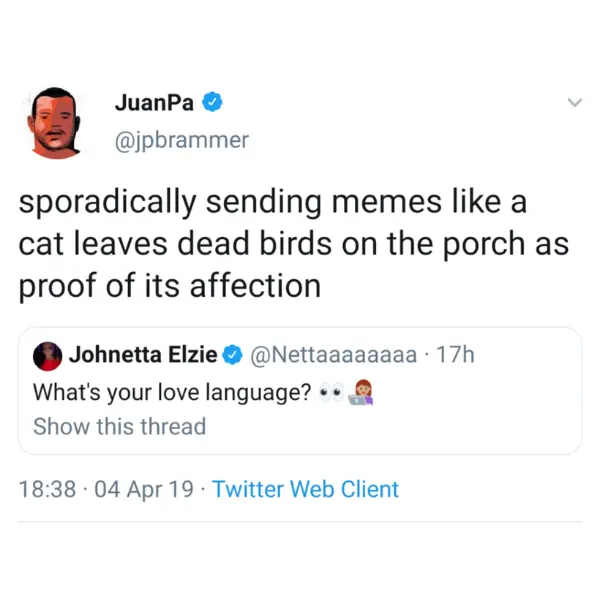600x600 pixels.
Task: Click JuanPa's blue verified badge
Action: [x=213, y=101]
